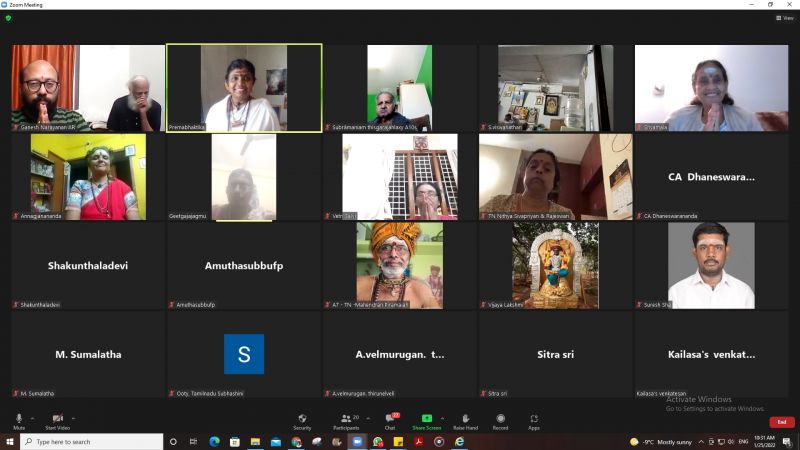
Task: Open the Security options in toolbar
Action: [x=302, y=420]
